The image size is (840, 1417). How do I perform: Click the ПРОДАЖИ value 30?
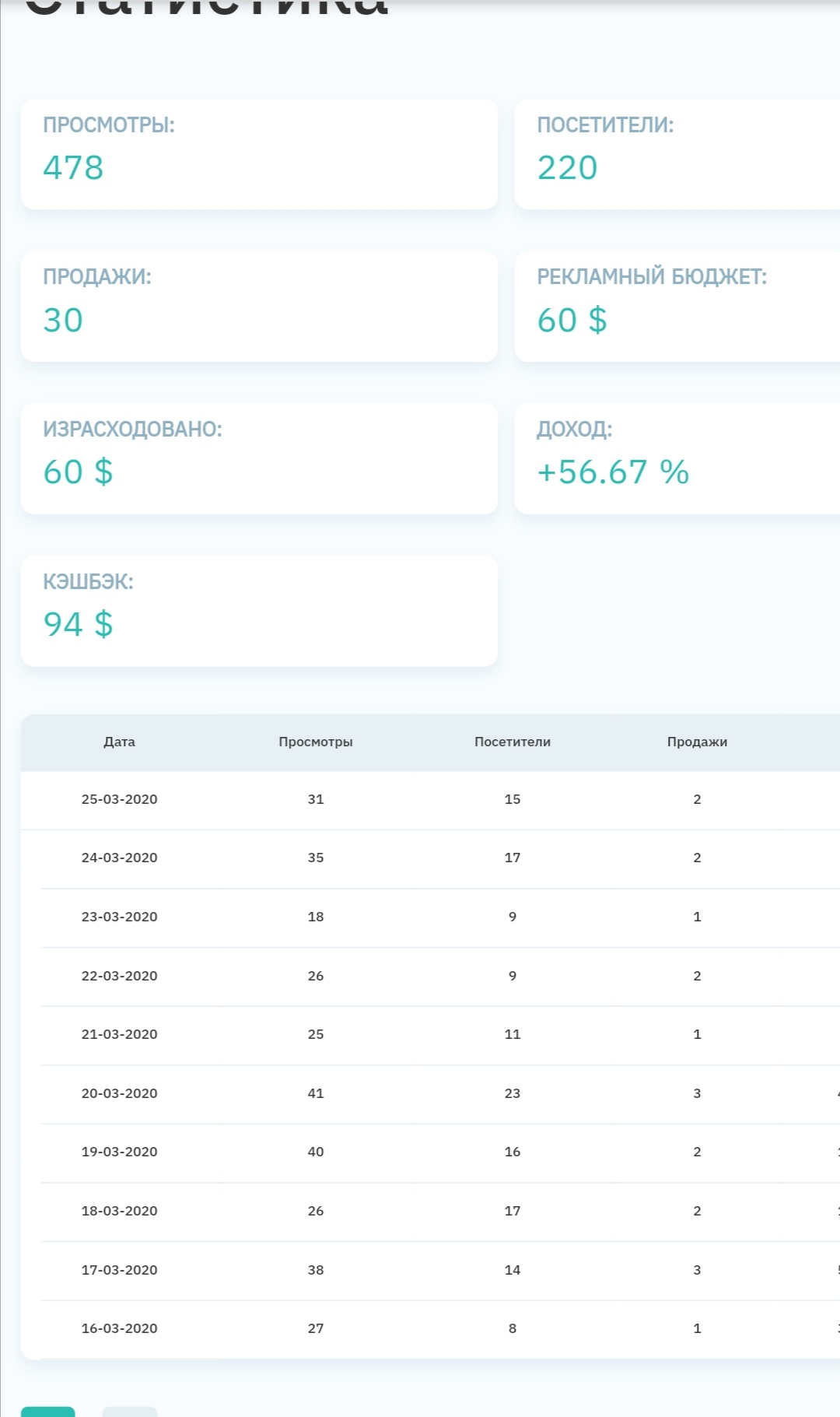click(x=63, y=320)
